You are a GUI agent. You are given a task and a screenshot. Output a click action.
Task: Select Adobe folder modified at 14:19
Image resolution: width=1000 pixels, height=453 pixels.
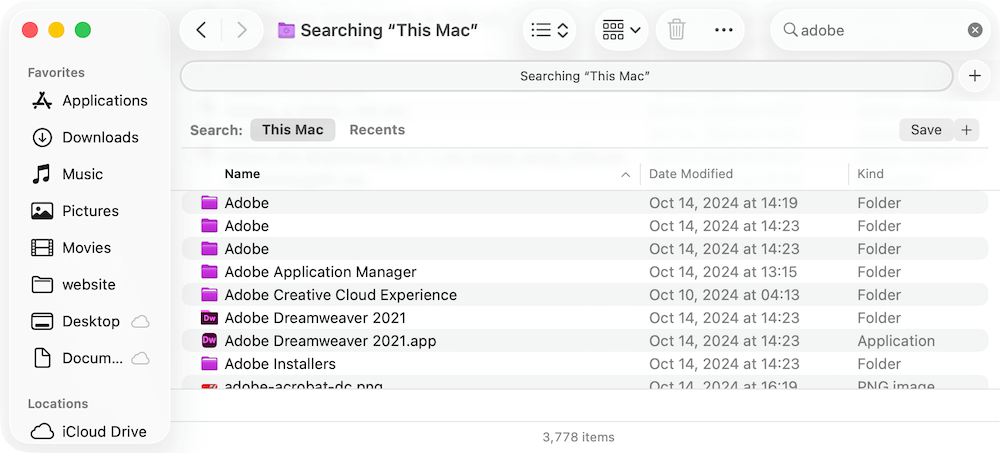(x=585, y=203)
